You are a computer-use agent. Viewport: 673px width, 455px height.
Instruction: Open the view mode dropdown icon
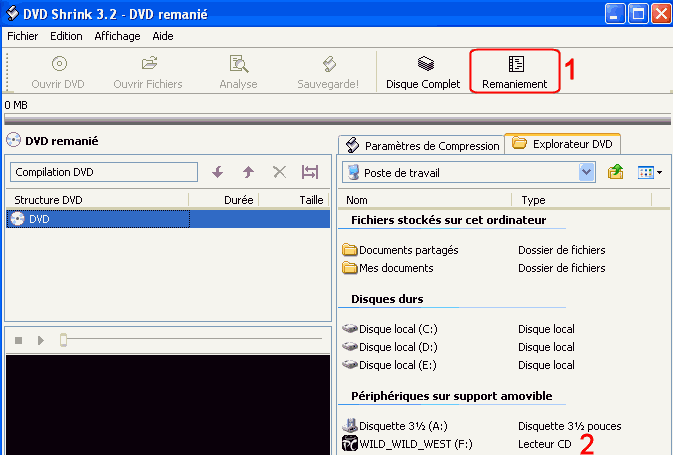[650, 173]
